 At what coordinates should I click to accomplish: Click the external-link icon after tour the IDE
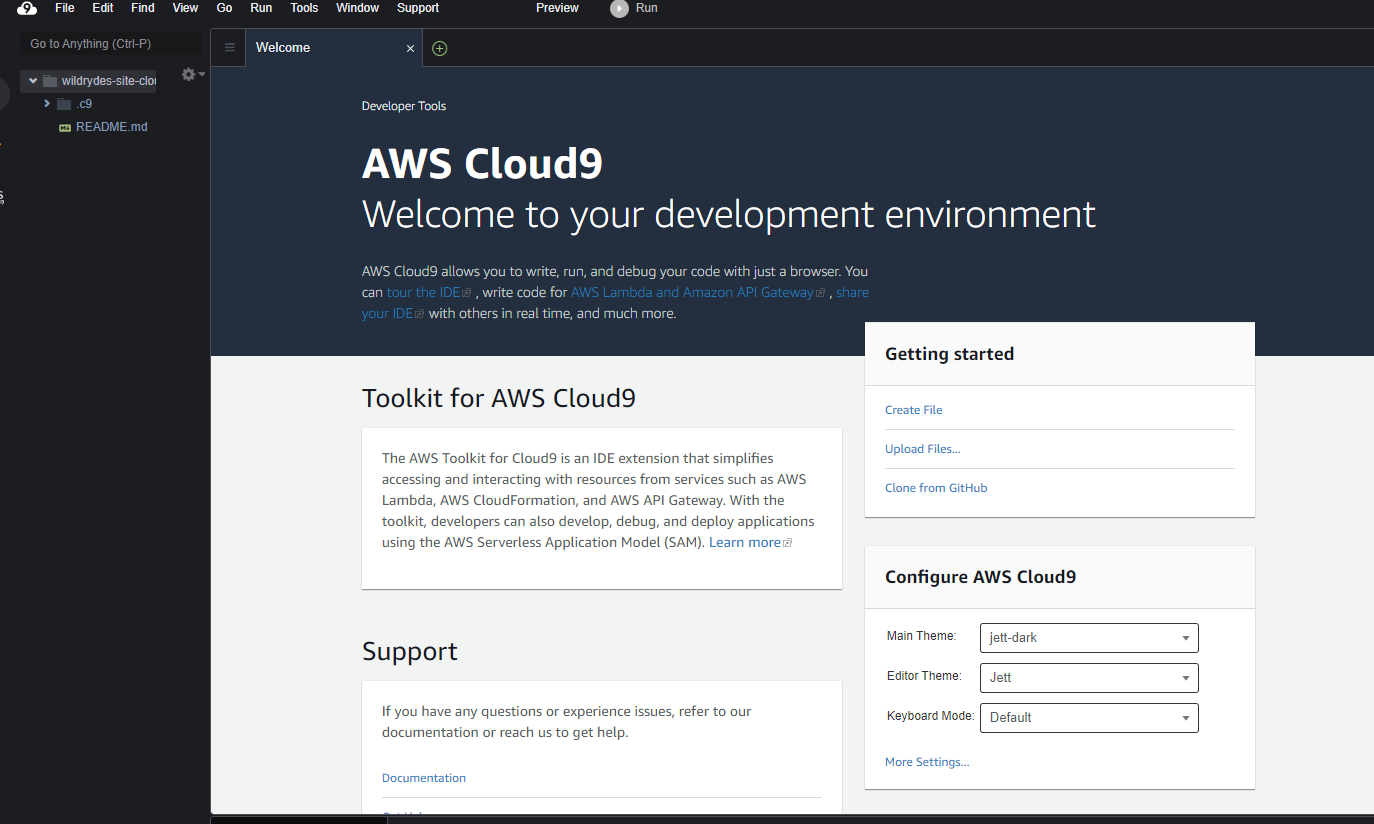pyautogui.click(x=469, y=292)
